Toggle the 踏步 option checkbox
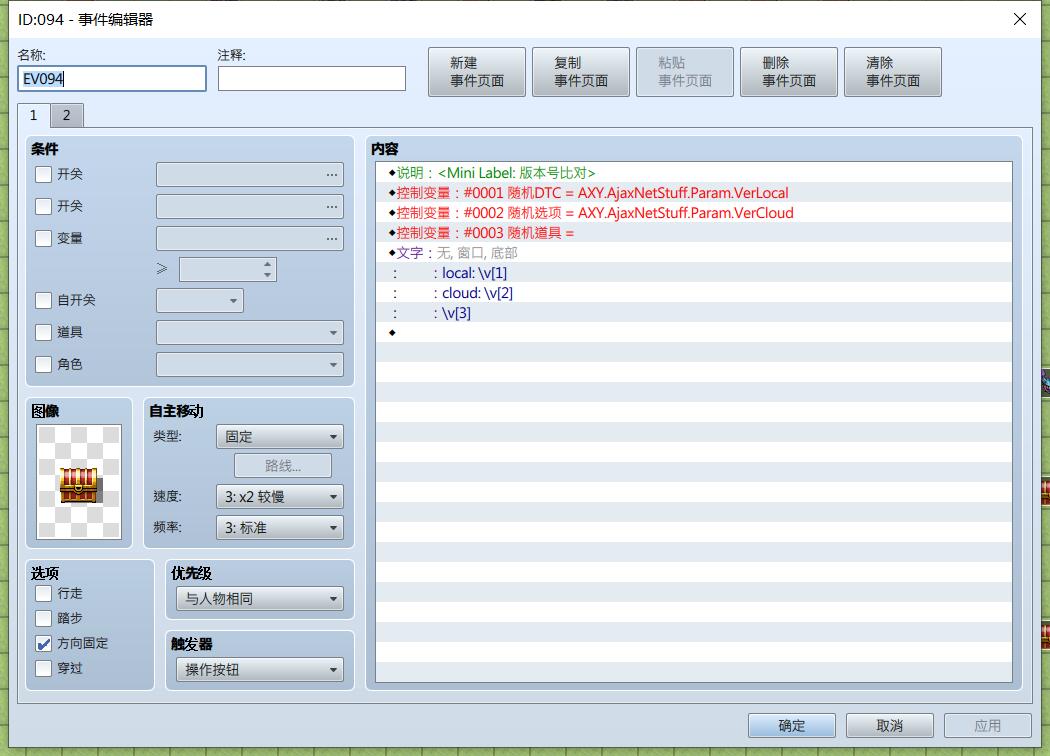 [x=44, y=618]
